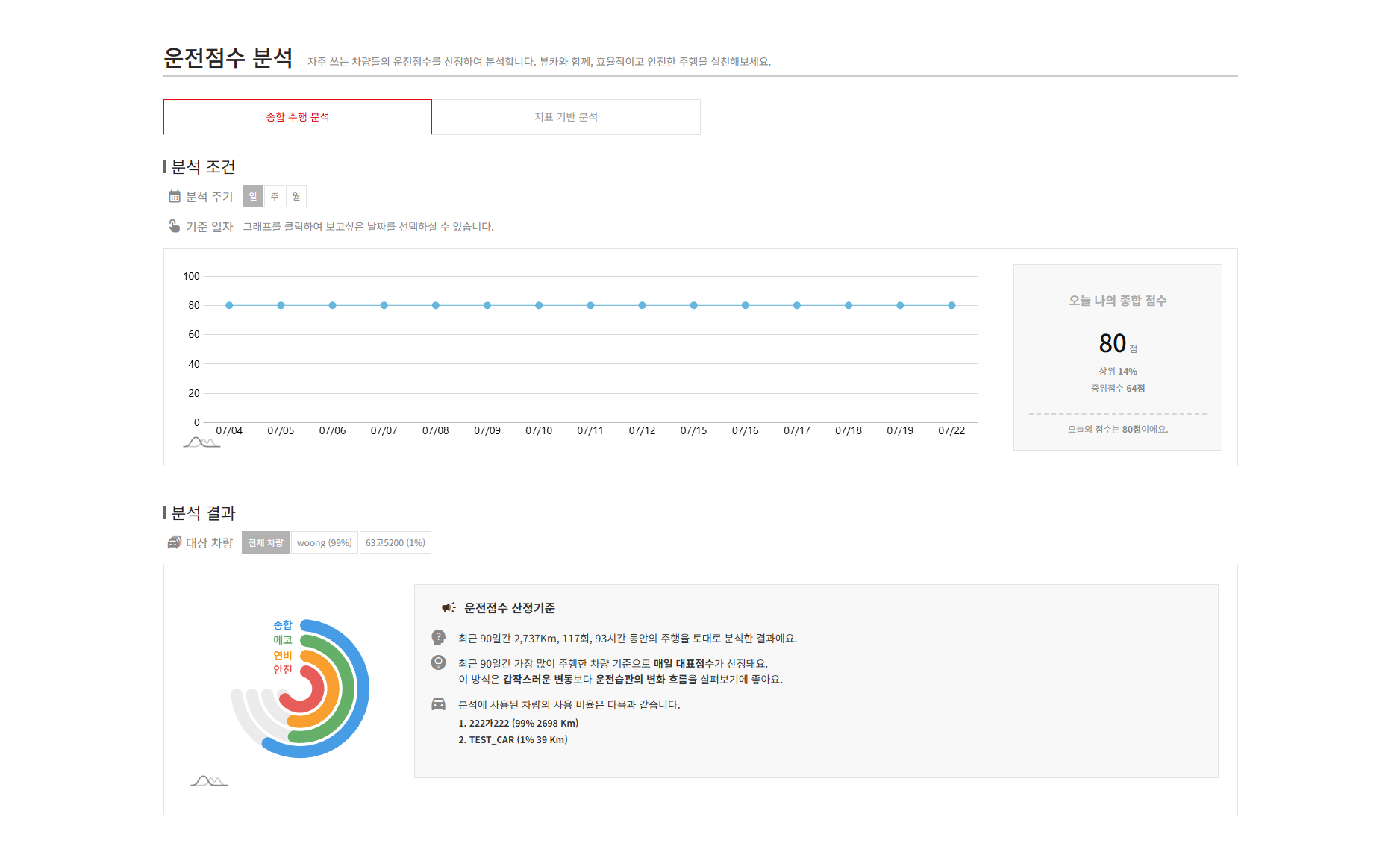Viewport: 1400px width, 846px height.
Task: Open the 지표 기반 분석 tab
Action: [x=566, y=117]
